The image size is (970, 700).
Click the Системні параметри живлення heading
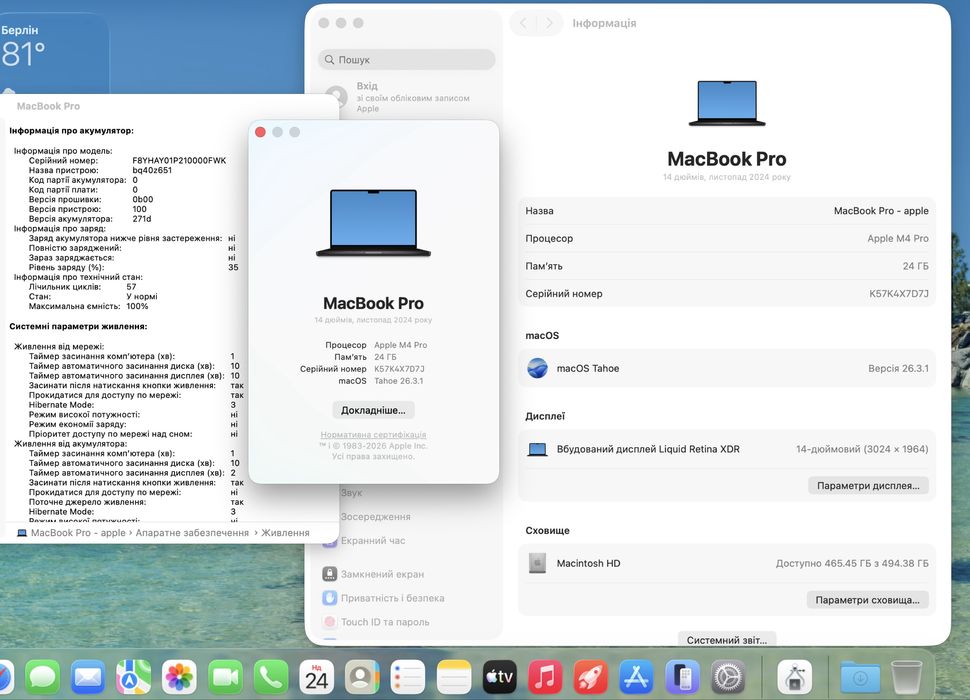tap(78, 326)
